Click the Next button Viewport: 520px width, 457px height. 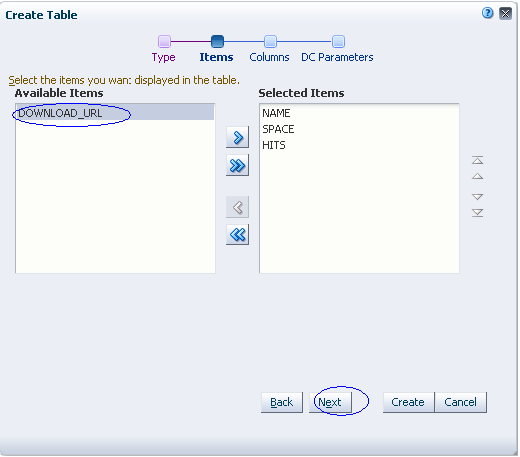point(330,402)
